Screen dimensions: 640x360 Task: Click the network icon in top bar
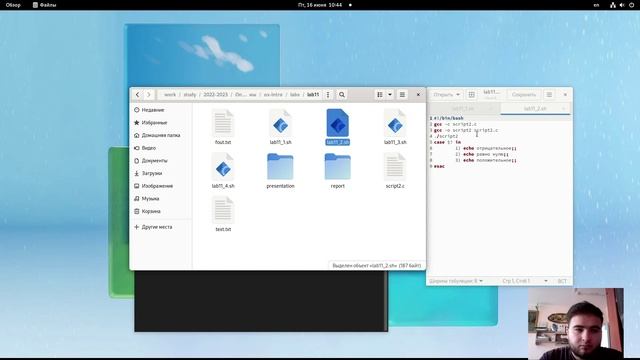pos(613,5)
